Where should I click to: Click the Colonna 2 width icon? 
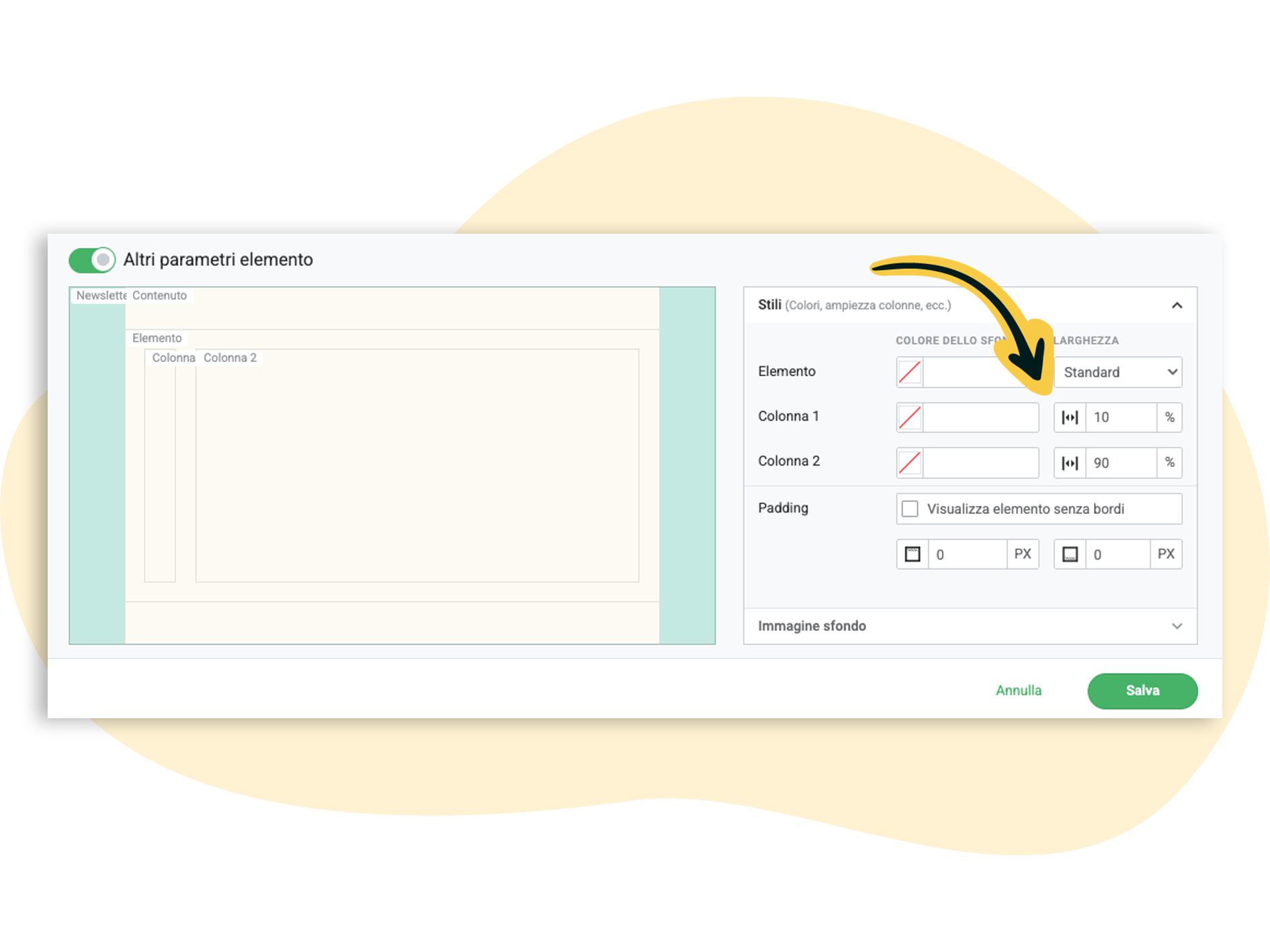tap(1069, 463)
